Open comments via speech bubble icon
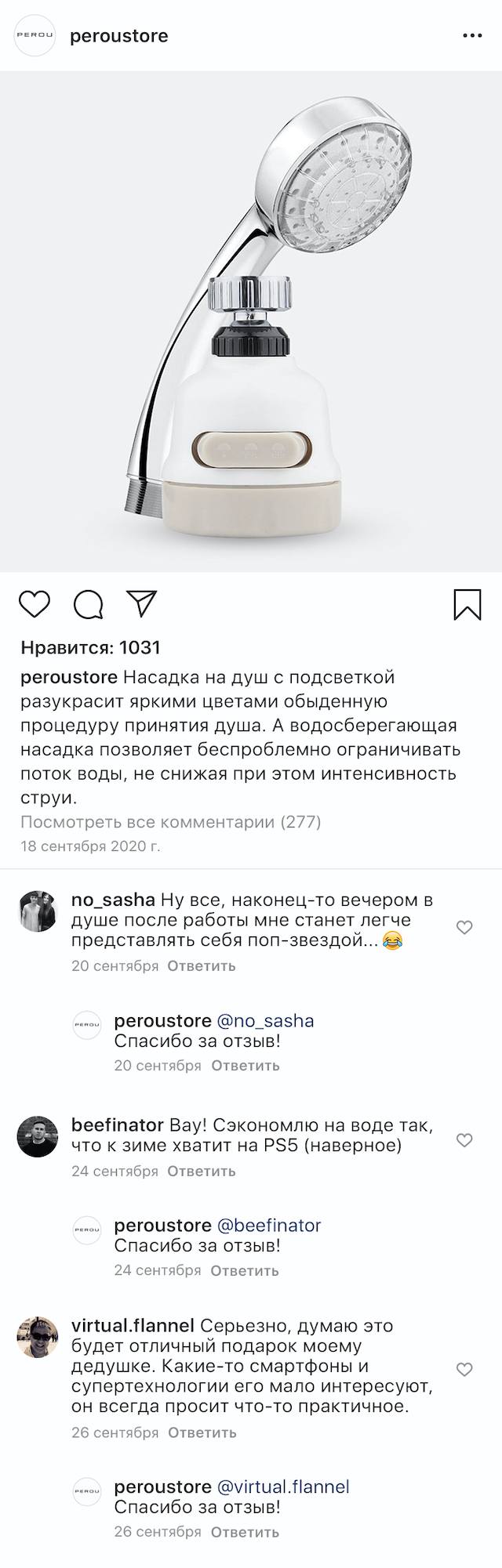 (89, 604)
